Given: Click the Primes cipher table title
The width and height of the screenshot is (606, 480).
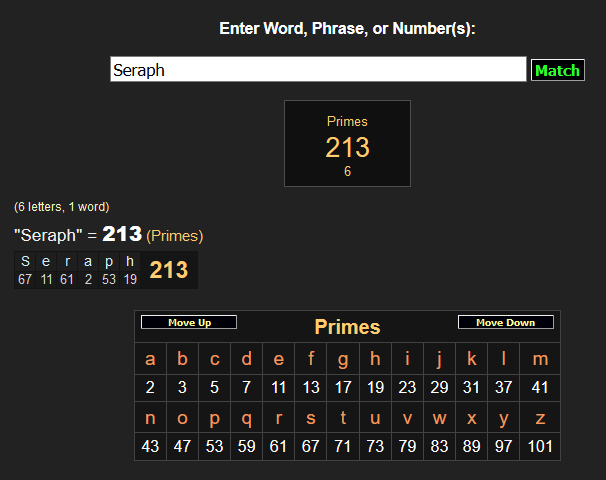Looking at the screenshot, I should tap(347, 327).
